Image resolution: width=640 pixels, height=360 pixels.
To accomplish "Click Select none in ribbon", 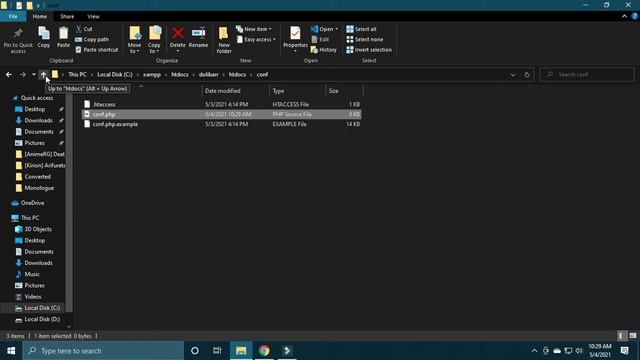I will pos(364,40).
